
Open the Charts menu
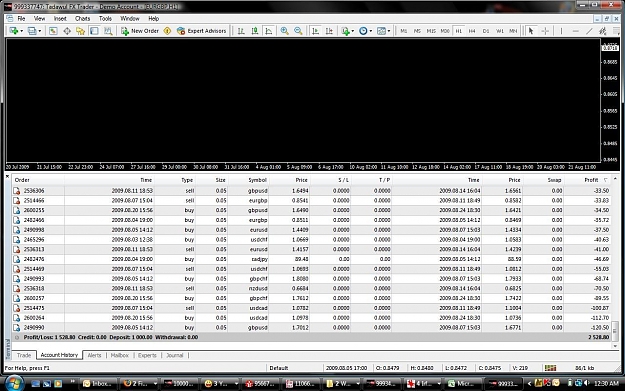click(x=83, y=18)
